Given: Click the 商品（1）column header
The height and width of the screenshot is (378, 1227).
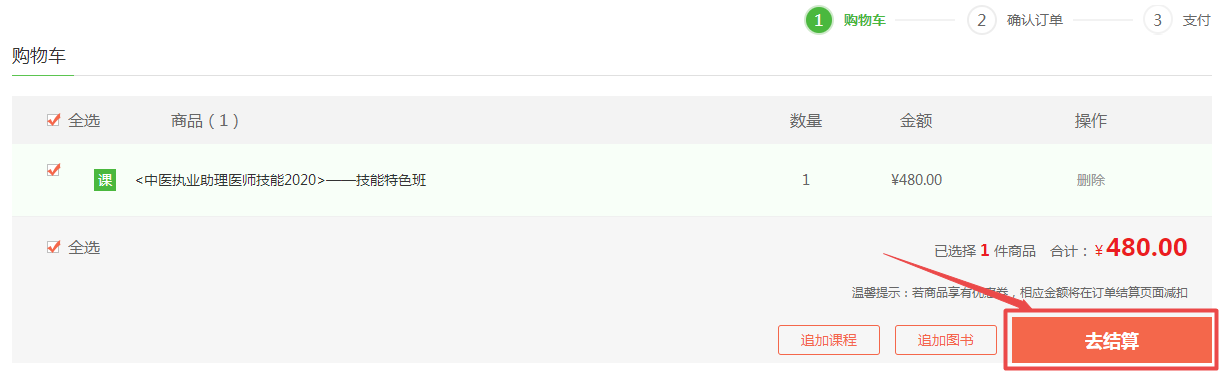Looking at the screenshot, I should click(x=205, y=121).
